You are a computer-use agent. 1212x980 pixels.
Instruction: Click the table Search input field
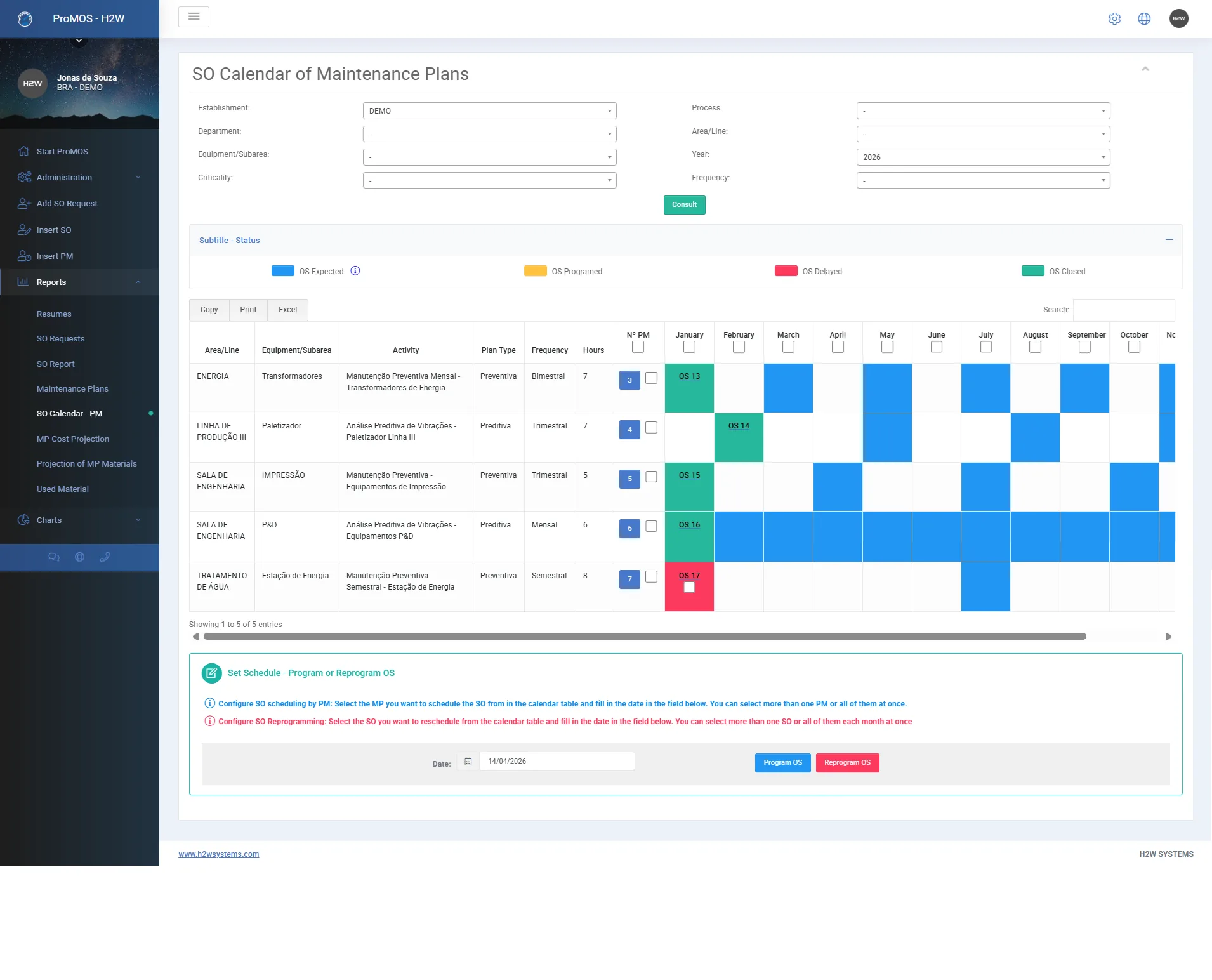1123,310
